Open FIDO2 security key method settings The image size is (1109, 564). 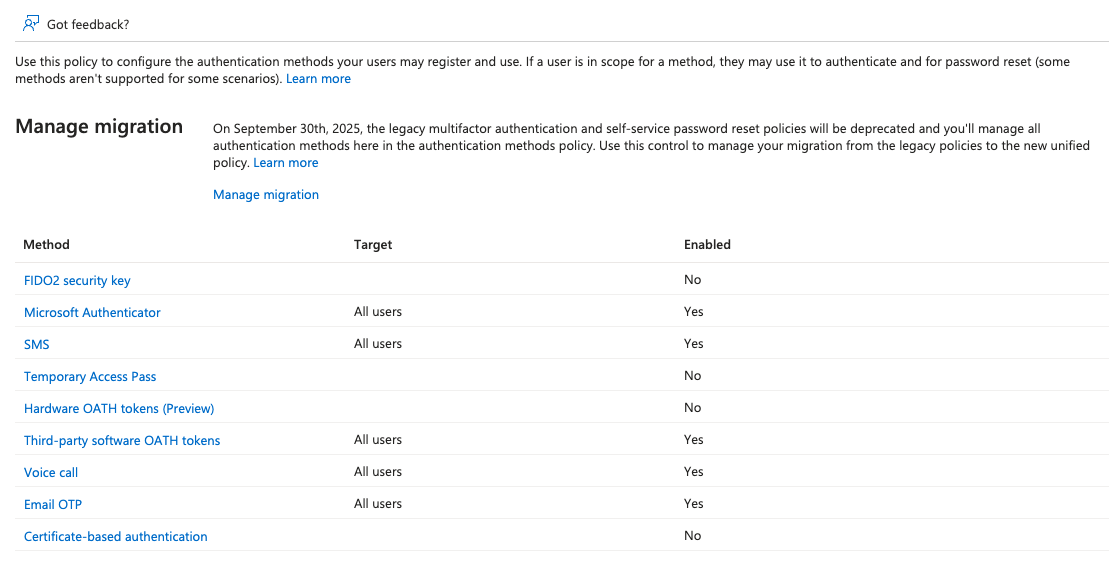(x=77, y=280)
